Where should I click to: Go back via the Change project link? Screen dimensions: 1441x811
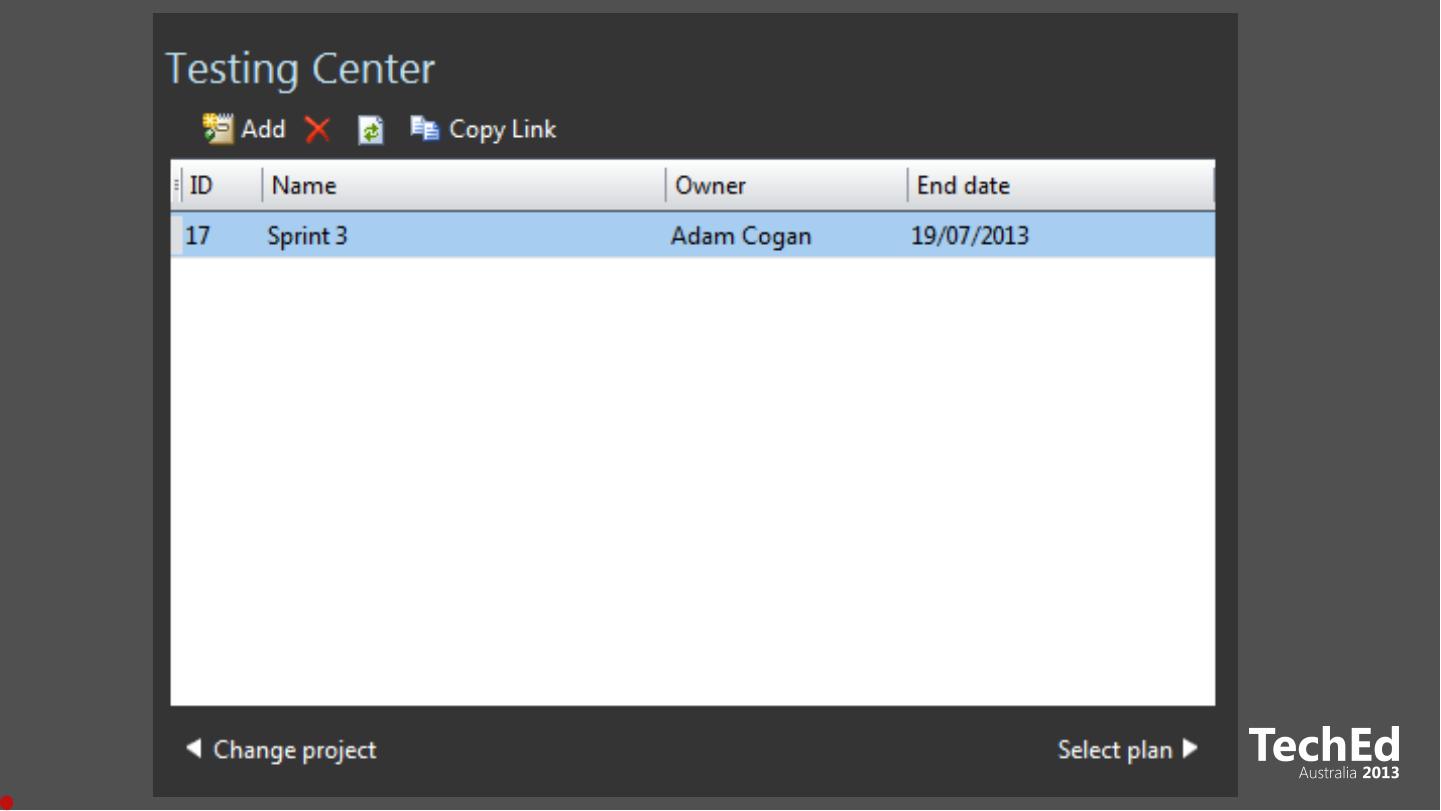295,750
